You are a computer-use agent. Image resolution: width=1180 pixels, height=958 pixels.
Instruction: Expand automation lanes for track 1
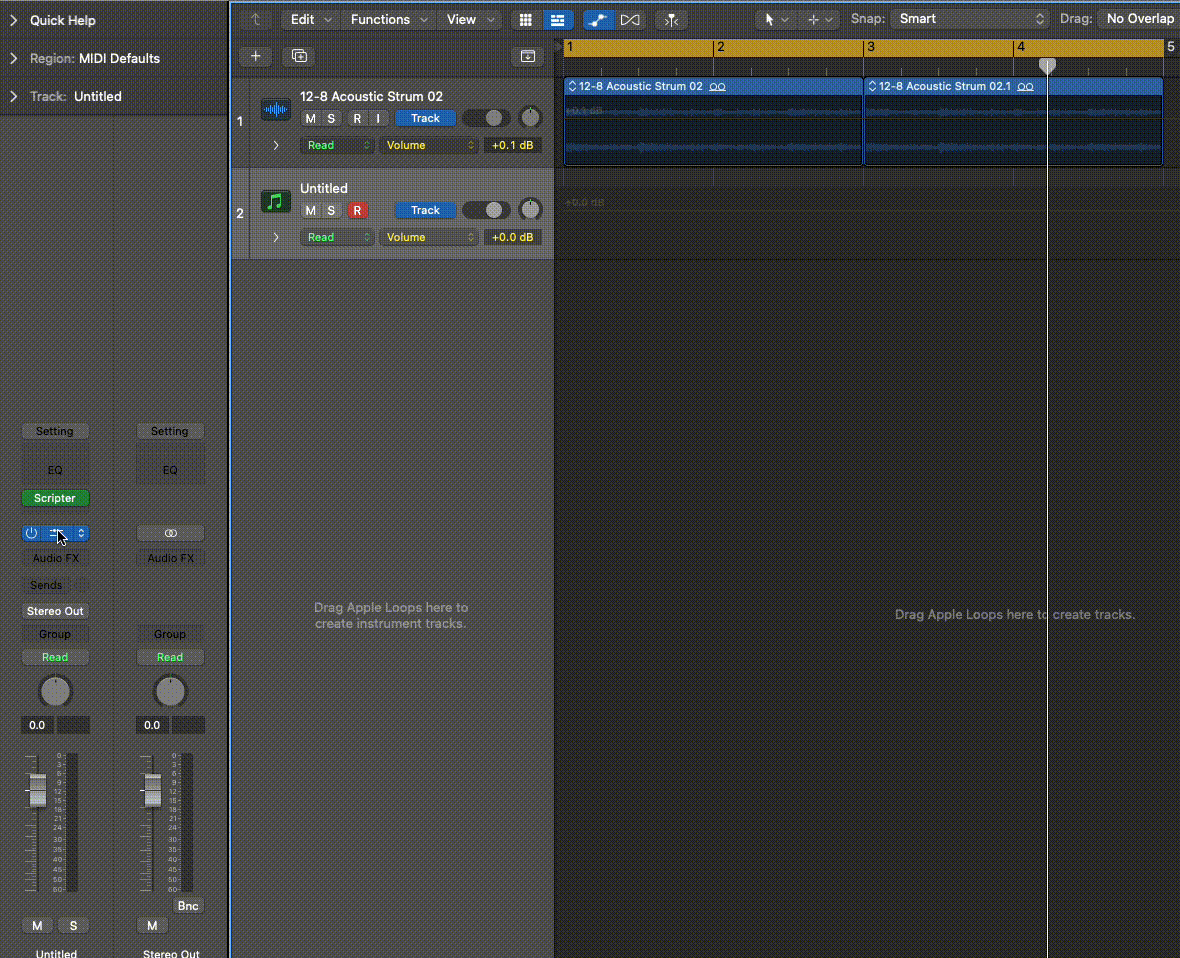tap(276, 145)
